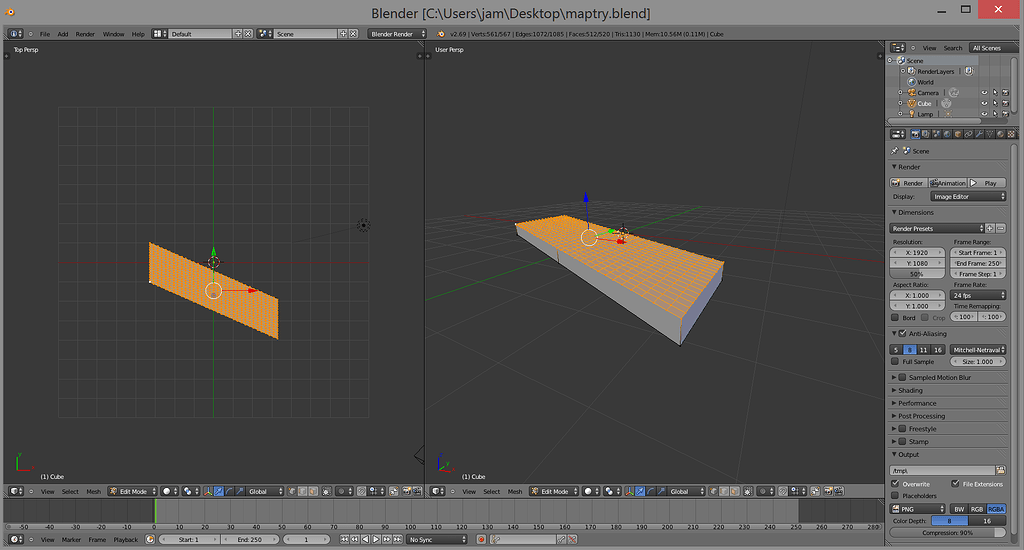Toggle Camera renderability camera icon
The width and height of the screenshot is (1024, 550).
(1005, 93)
